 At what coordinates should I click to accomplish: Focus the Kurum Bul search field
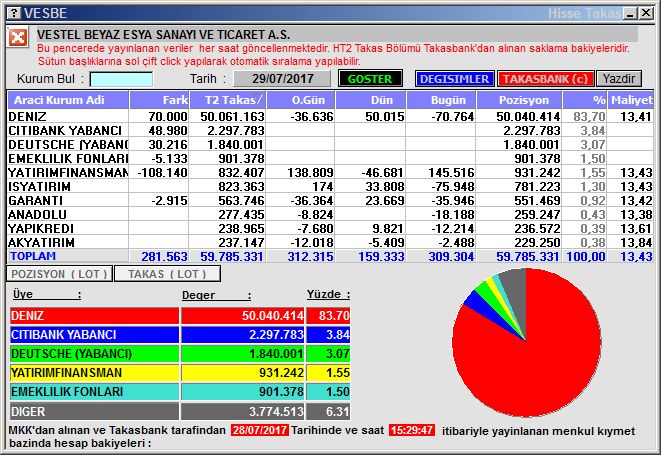tap(121, 79)
